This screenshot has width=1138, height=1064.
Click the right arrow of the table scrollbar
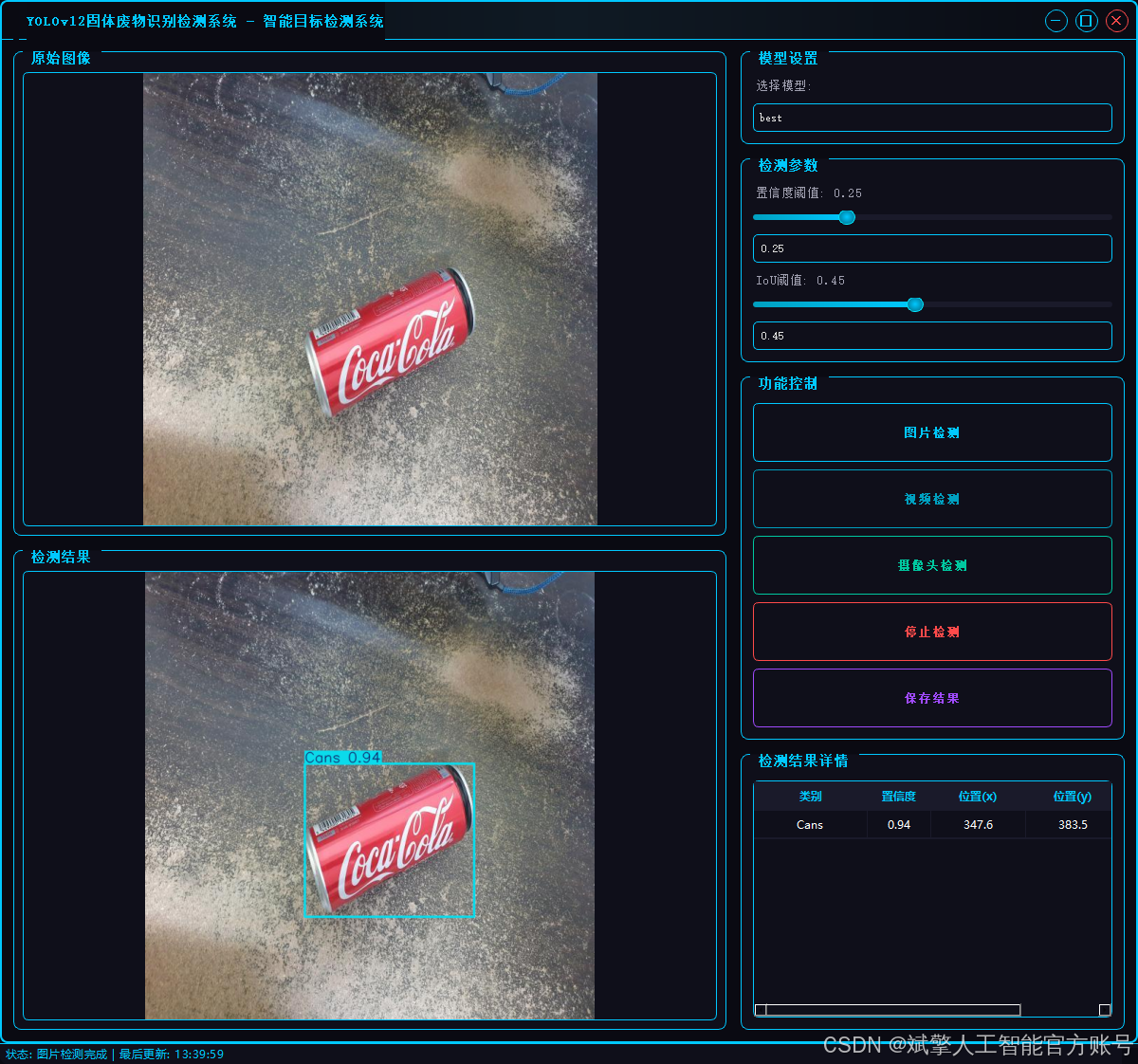[x=1105, y=1010]
